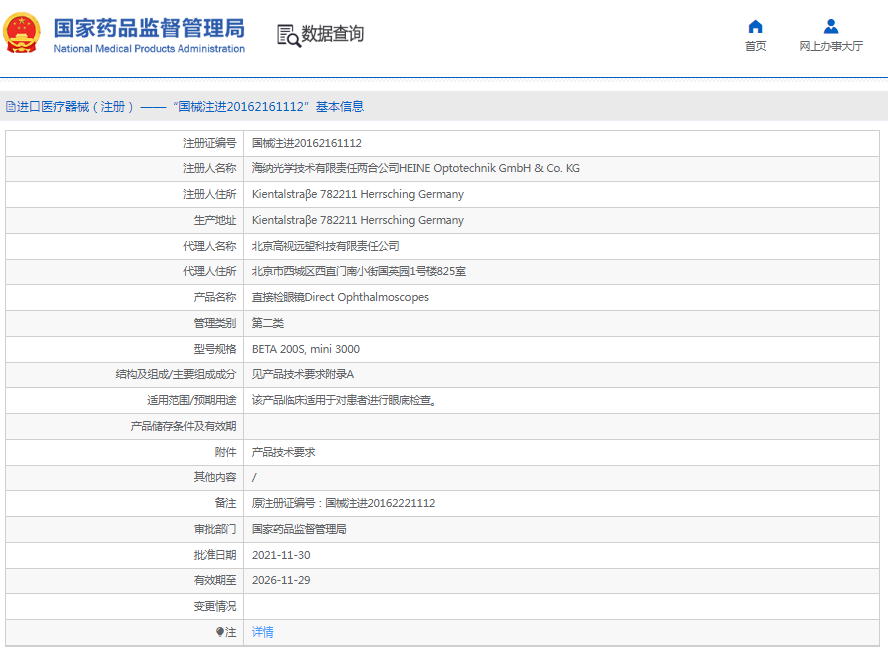Select the expiry date 2026-11-29
The height and width of the screenshot is (652, 888).
click(281, 581)
